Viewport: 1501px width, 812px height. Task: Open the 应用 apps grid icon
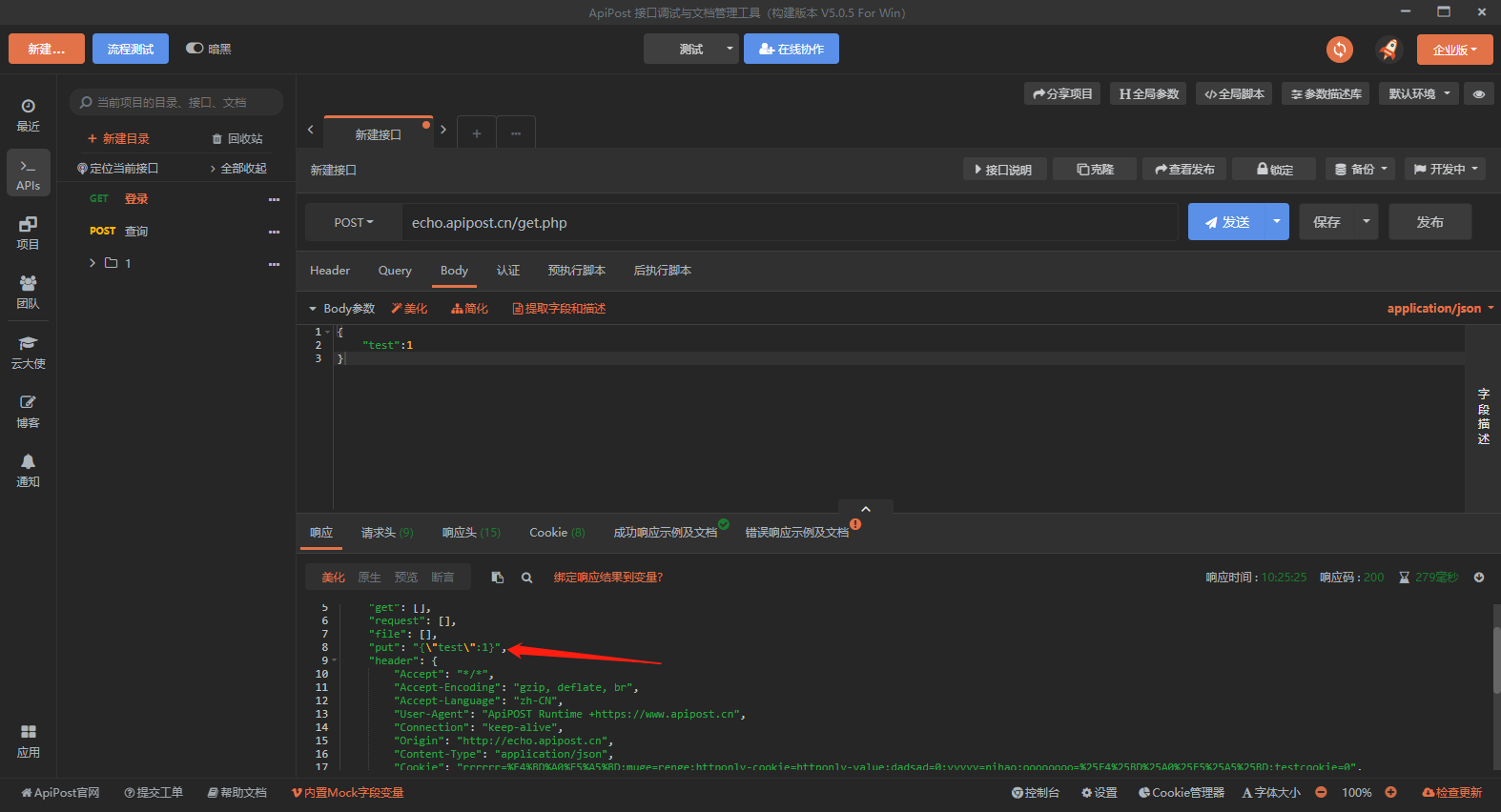(29, 741)
